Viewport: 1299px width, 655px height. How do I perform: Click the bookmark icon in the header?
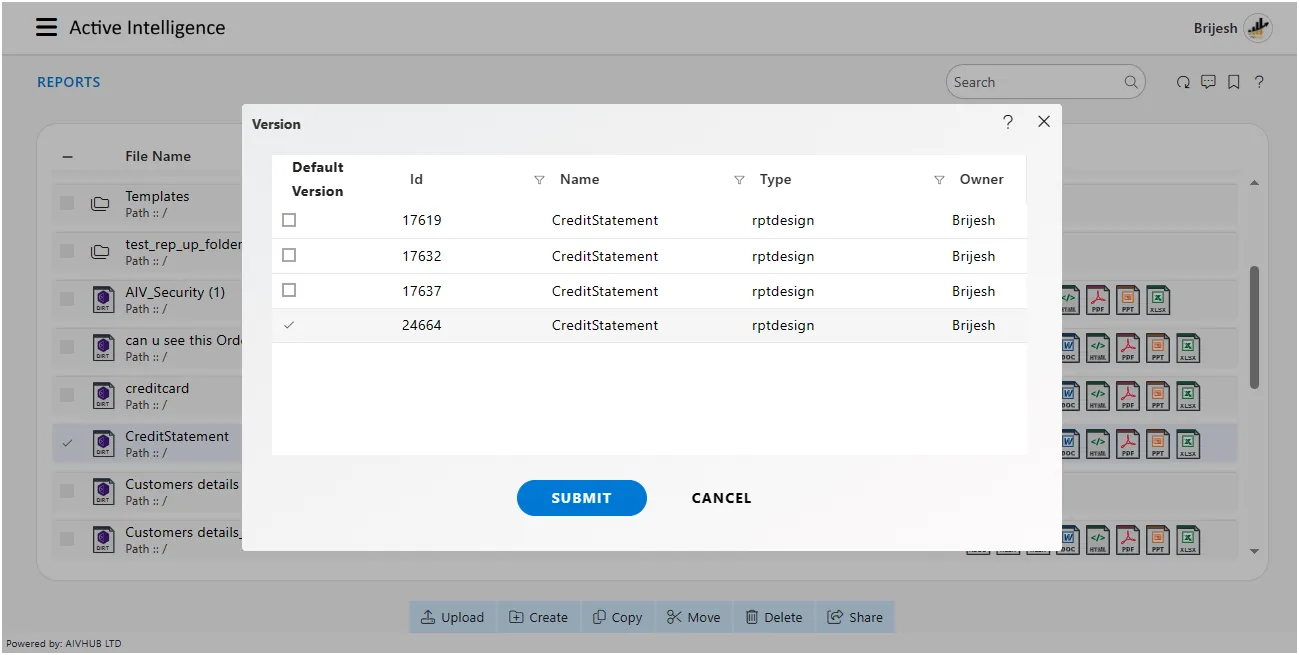1234,83
